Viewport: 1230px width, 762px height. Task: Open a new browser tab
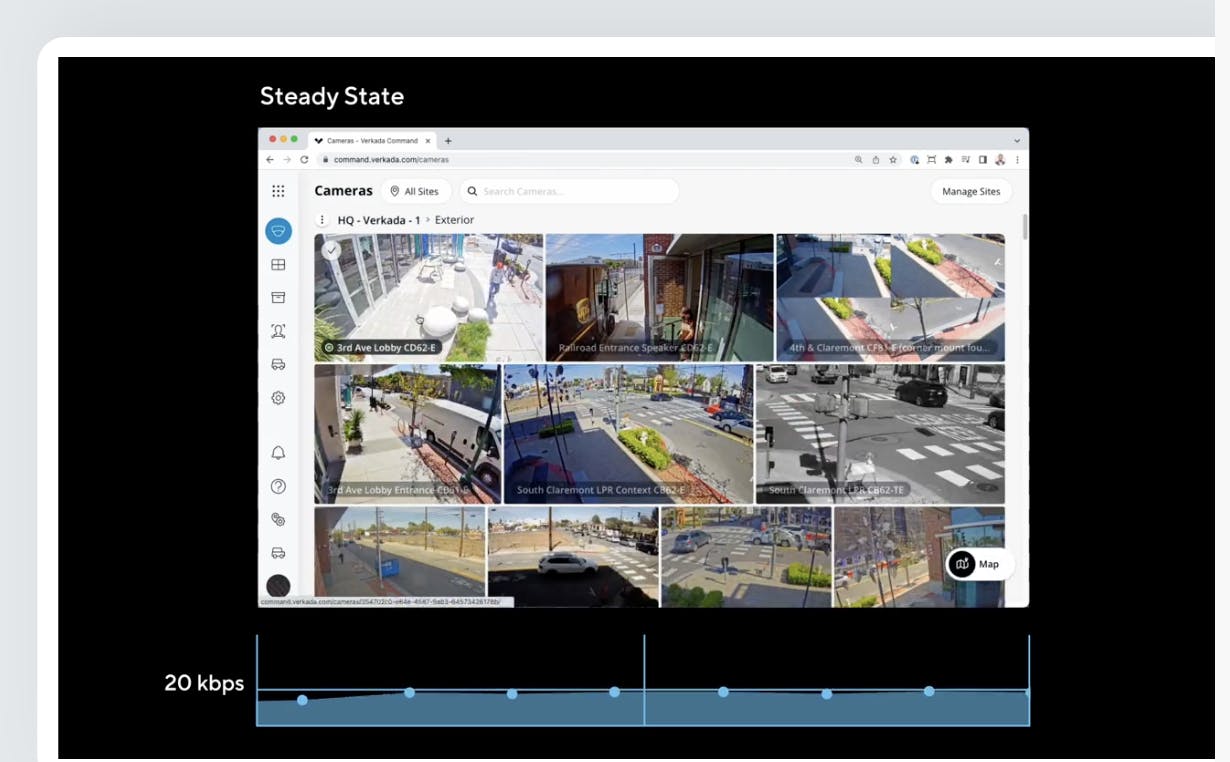448,141
